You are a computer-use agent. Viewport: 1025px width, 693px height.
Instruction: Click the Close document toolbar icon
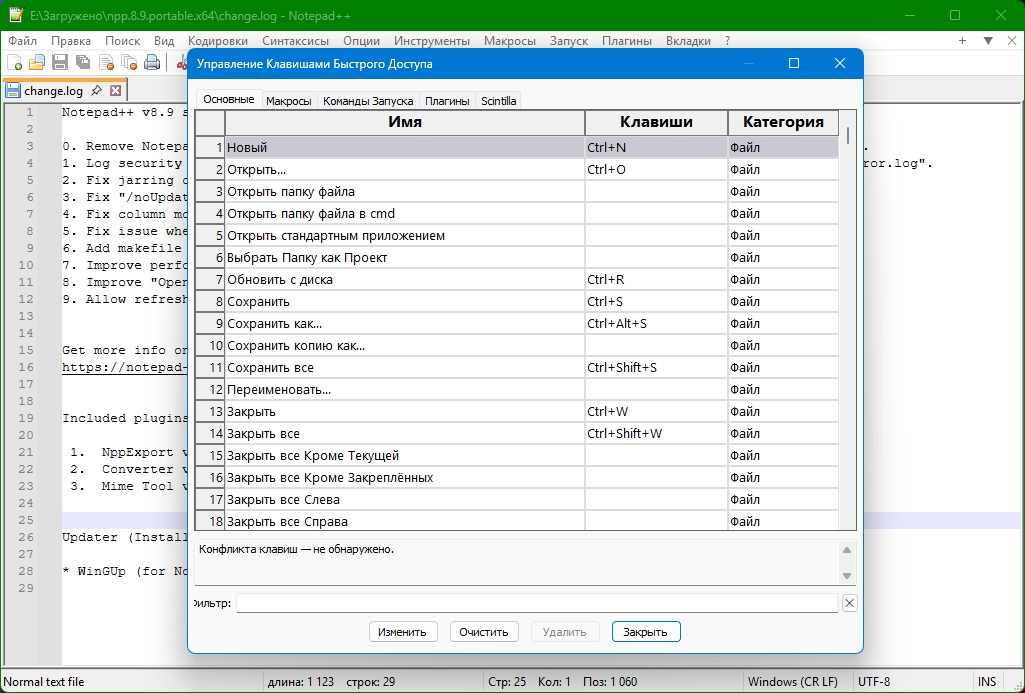click(106, 63)
